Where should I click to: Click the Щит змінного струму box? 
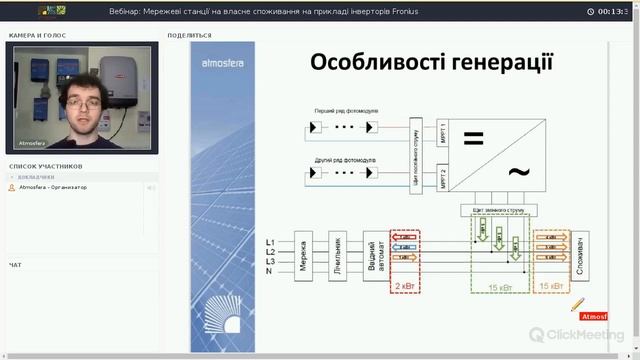point(499,211)
